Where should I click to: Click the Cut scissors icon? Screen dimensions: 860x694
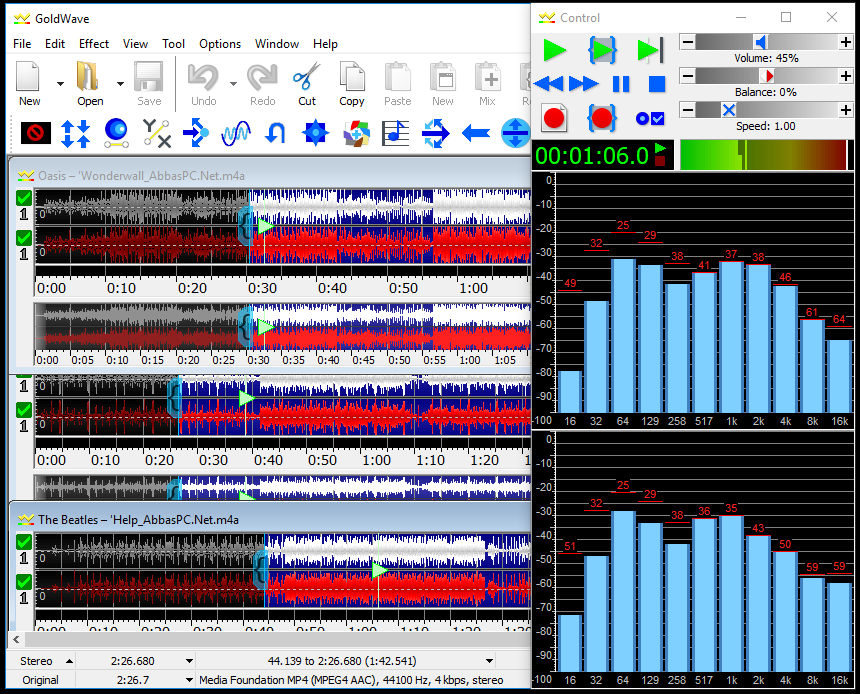click(307, 84)
